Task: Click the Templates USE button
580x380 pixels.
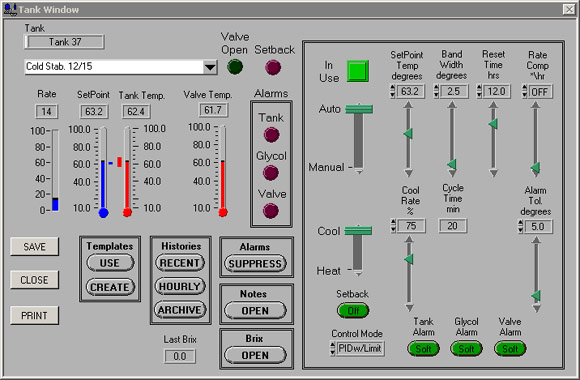Action: click(110, 263)
